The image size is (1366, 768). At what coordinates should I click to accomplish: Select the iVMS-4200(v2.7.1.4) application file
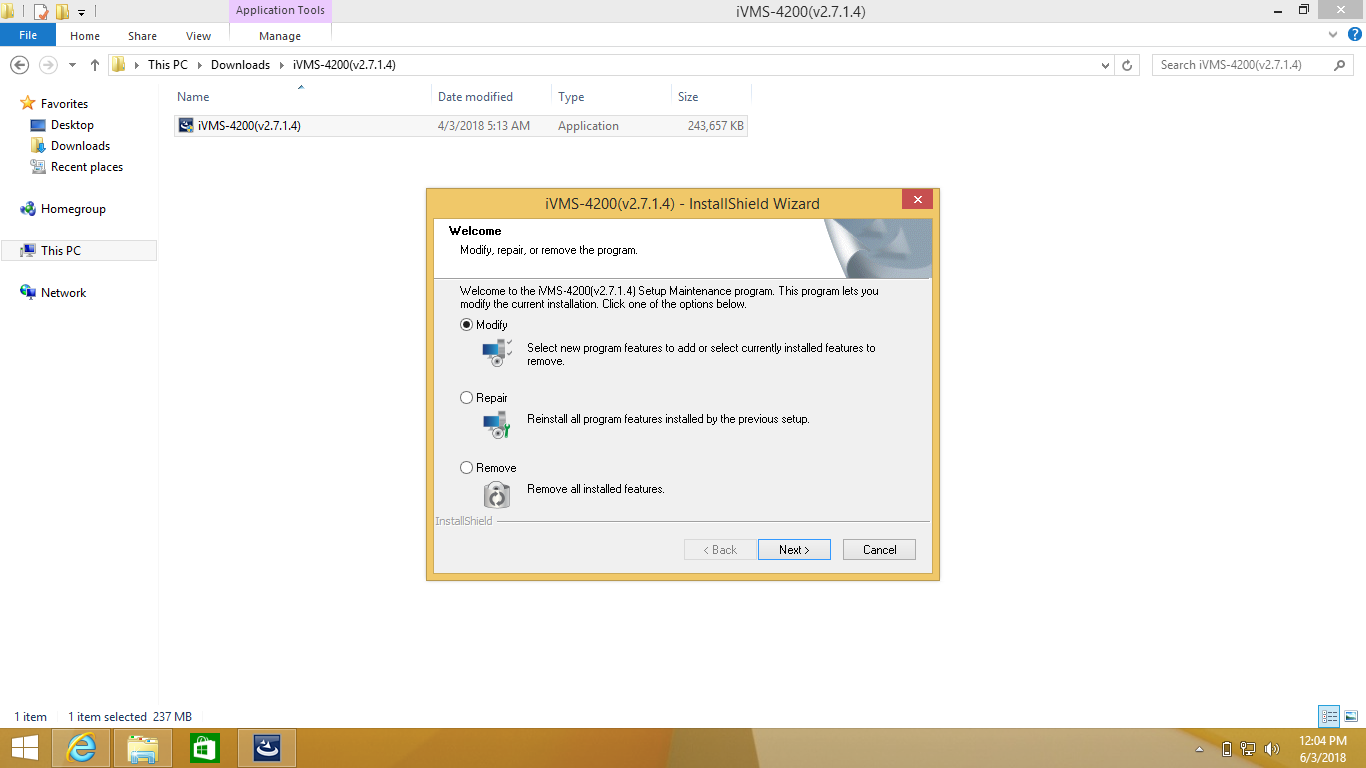tap(460, 126)
